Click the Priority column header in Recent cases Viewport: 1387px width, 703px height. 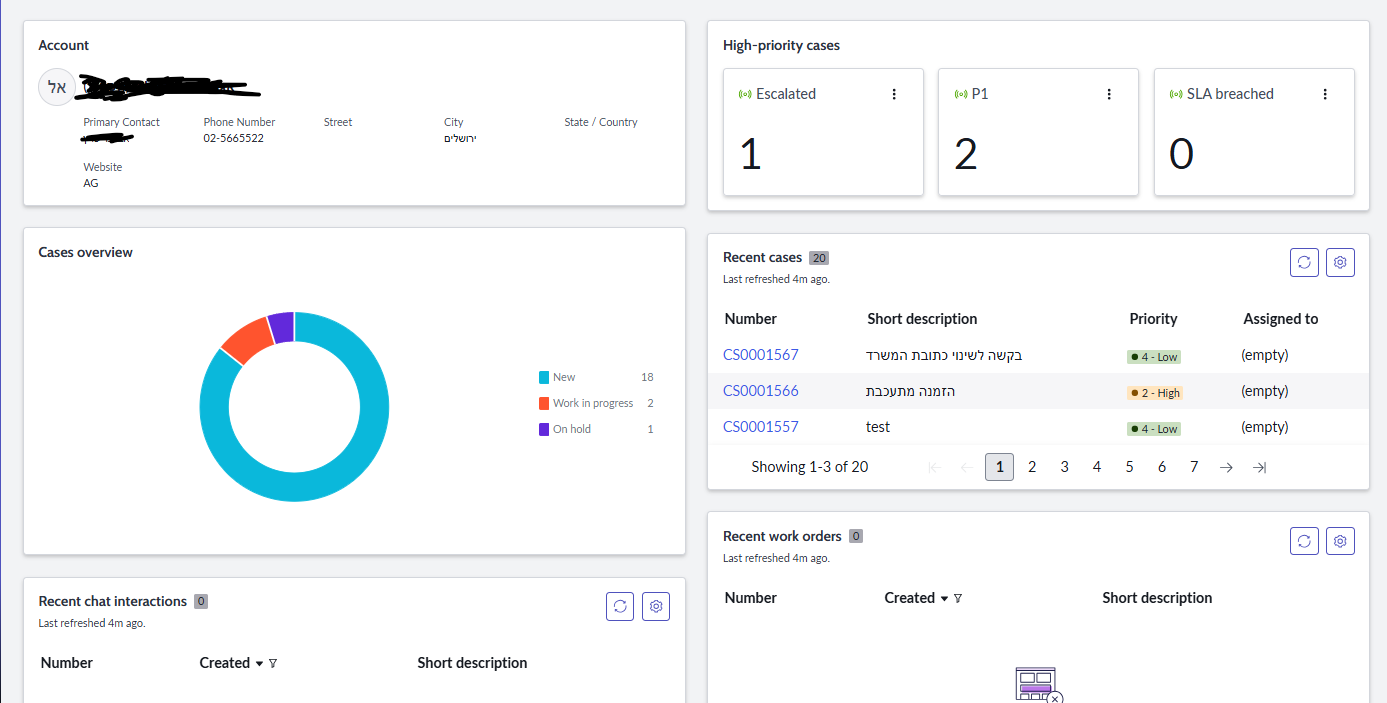[1153, 319]
